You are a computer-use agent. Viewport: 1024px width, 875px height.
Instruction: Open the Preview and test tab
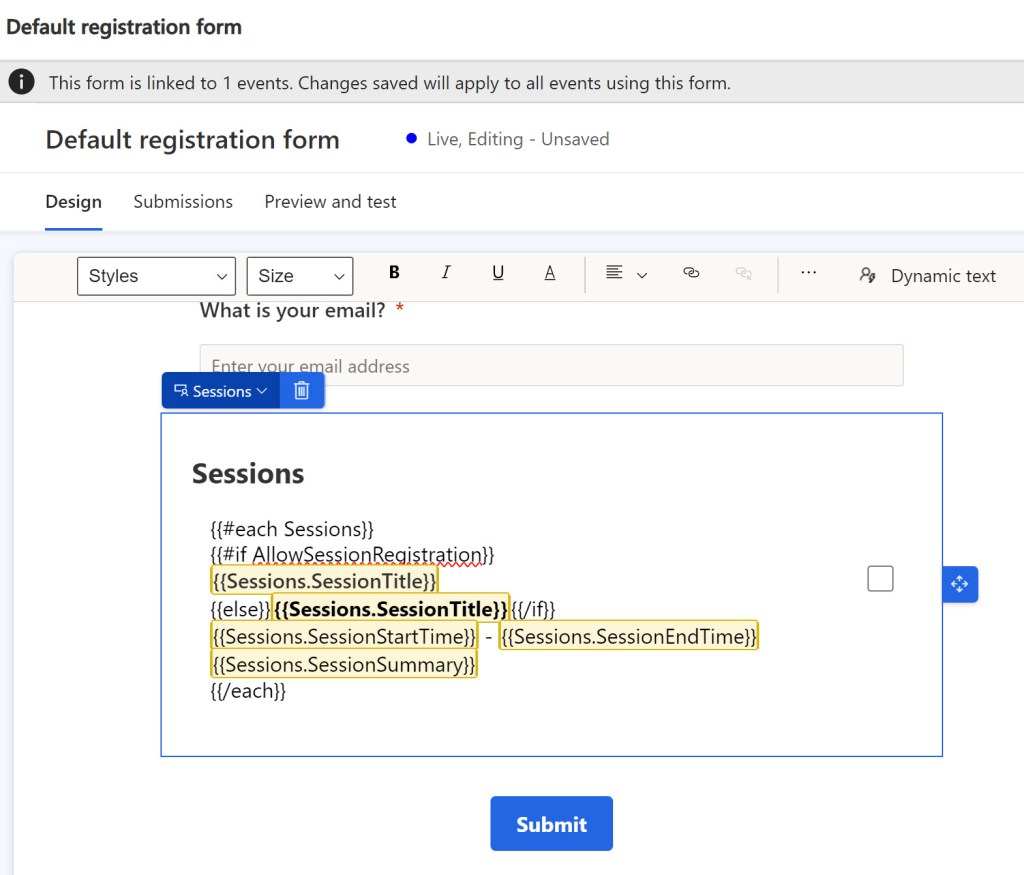pyautogui.click(x=330, y=202)
